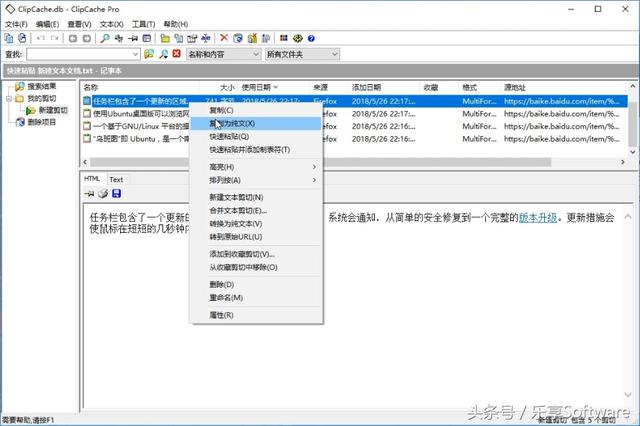Expand the 排列按(A) submenu
Image resolution: width=640 pixels, height=426 pixels.
pos(256,180)
